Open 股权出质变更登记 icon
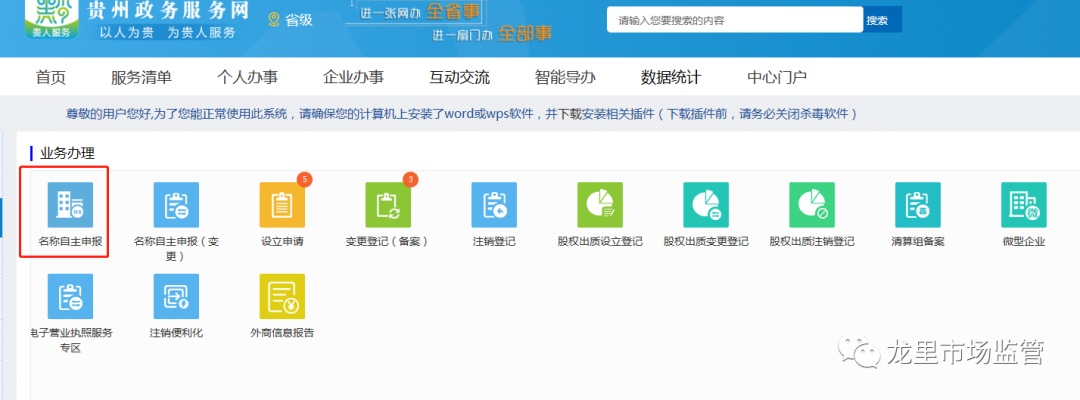This screenshot has width=1080, height=400. point(706,205)
